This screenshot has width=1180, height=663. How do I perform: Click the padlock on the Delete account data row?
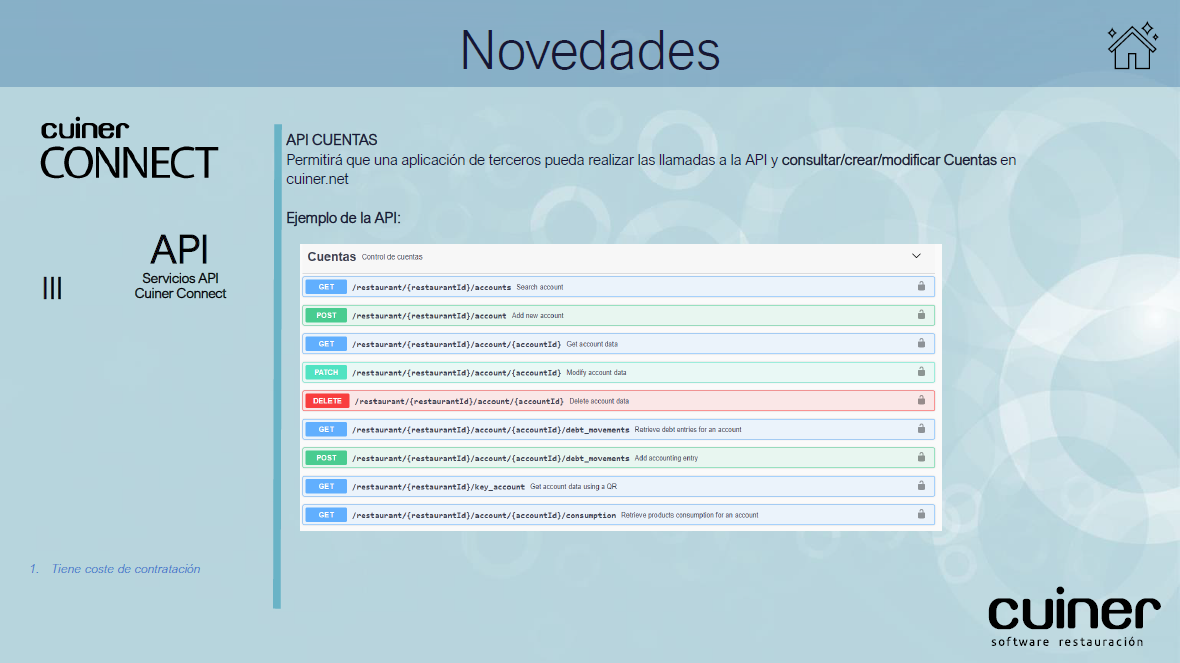click(x=921, y=400)
